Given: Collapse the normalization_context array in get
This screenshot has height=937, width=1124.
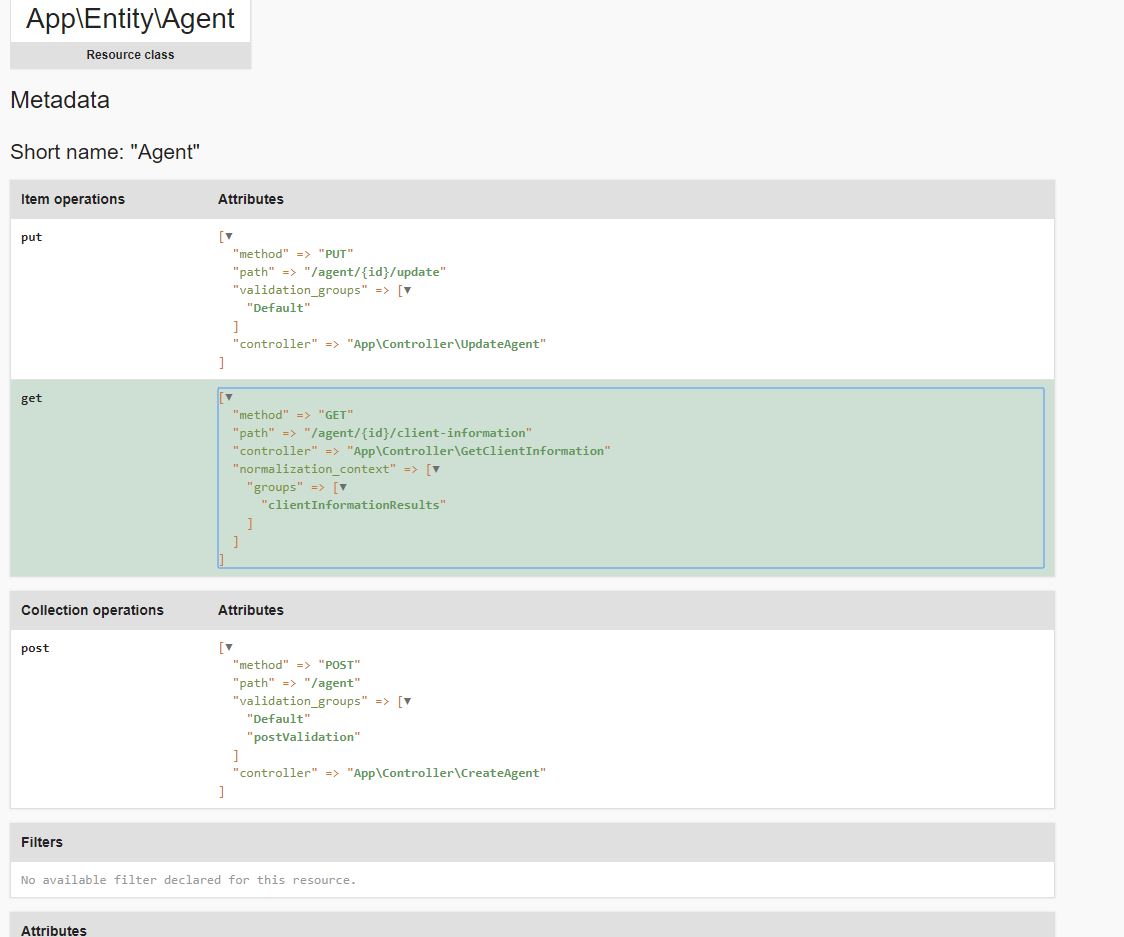Looking at the screenshot, I should tap(434, 468).
